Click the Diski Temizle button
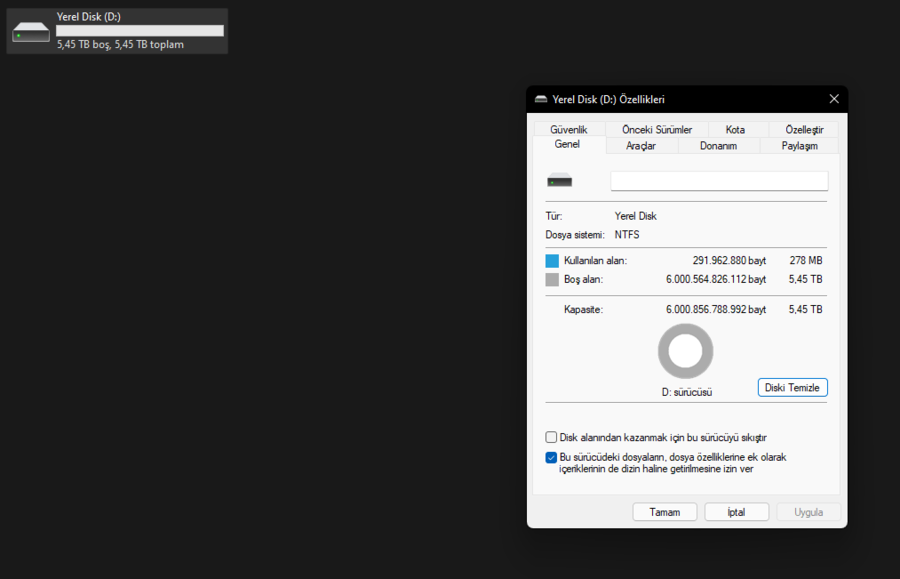Screen dimensions: 900x579 tap(792, 387)
